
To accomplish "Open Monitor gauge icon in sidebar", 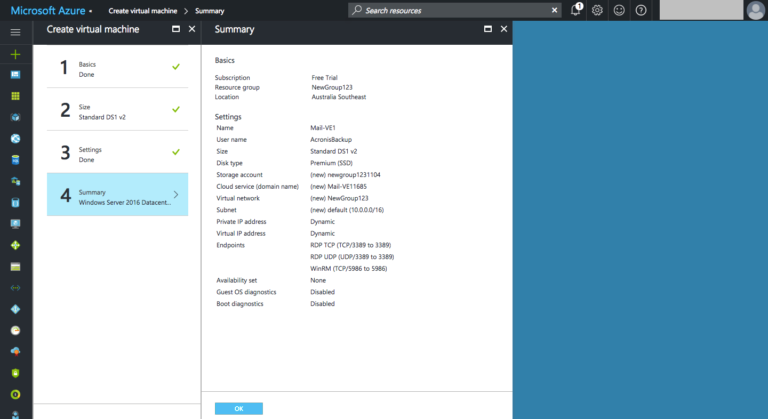I will [15, 330].
